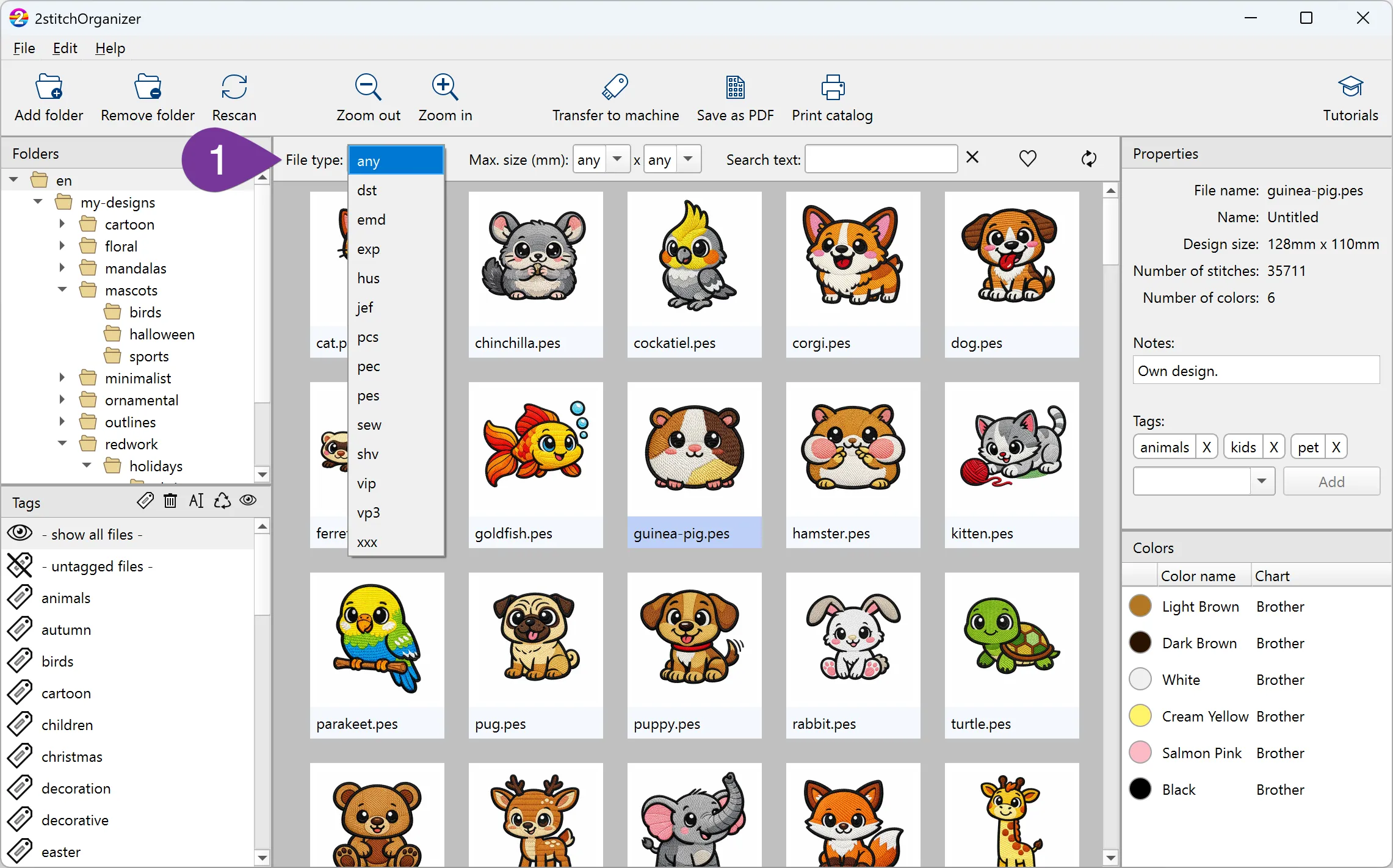Click the rename tag icon
Image resolution: width=1393 pixels, height=868 pixels.
pos(196,501)
